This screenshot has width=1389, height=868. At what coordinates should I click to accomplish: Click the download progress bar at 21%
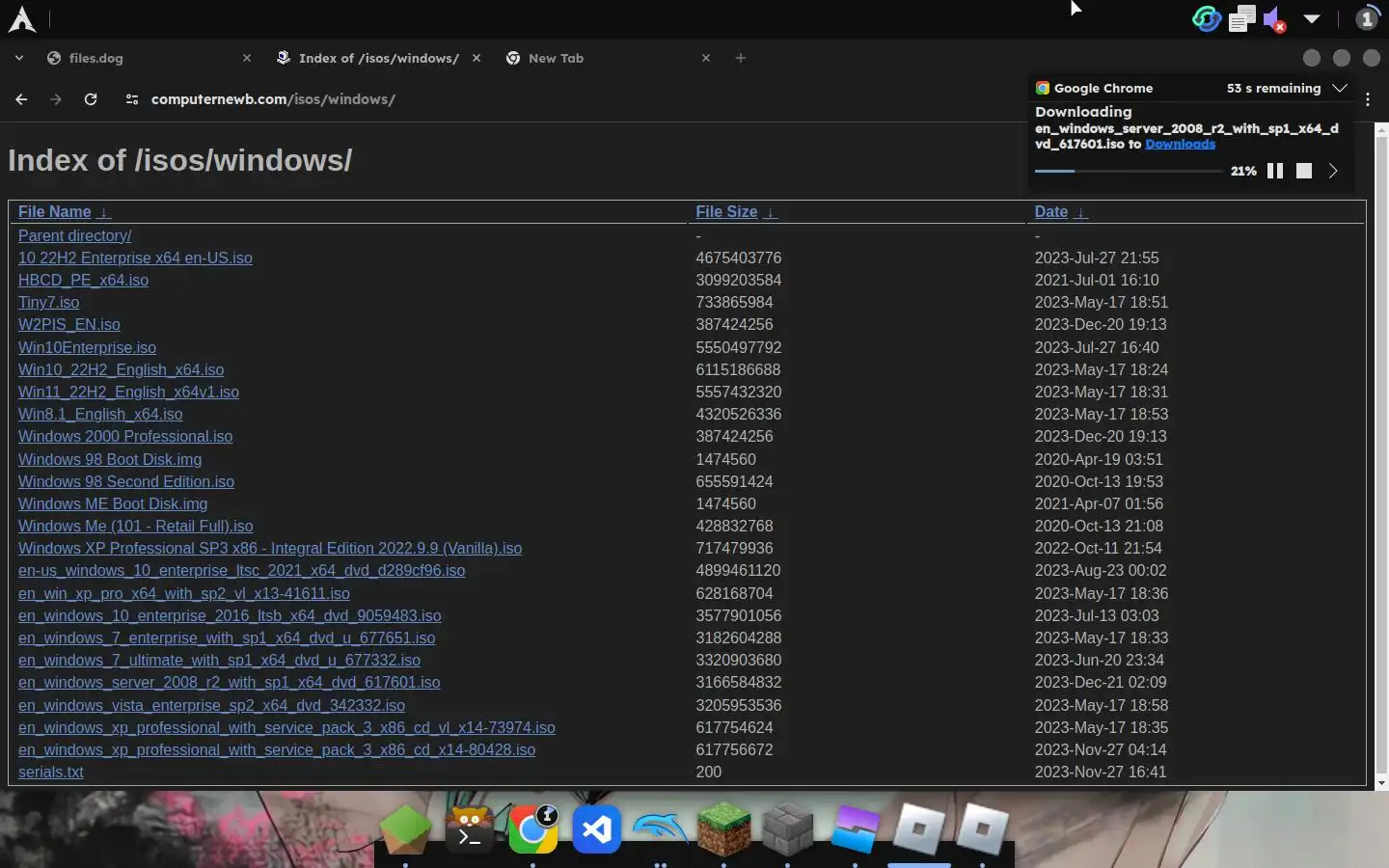[1128, 171]
